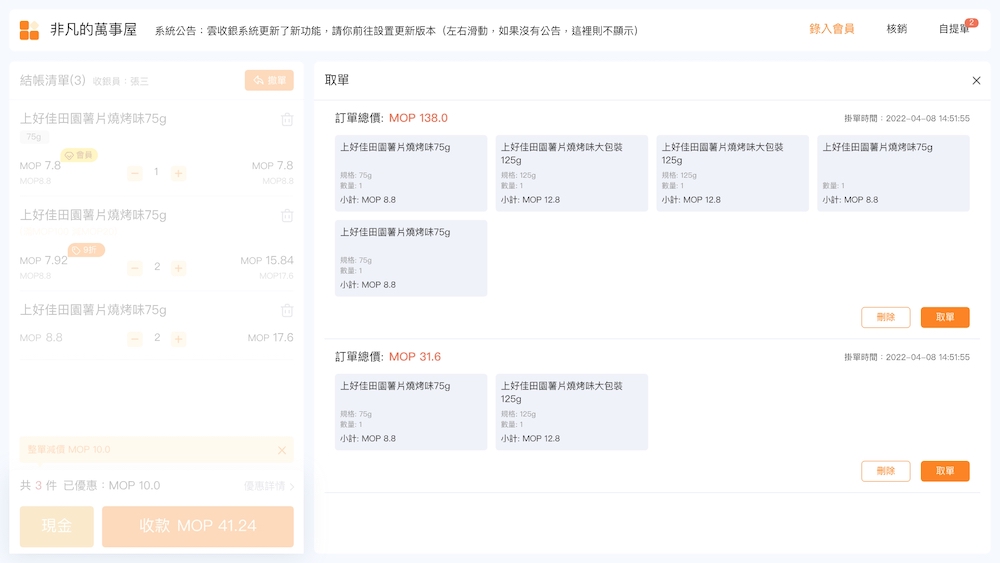1000x563 pixels.
Task: Increase quantity of first cart item
Action: (178, 173)
